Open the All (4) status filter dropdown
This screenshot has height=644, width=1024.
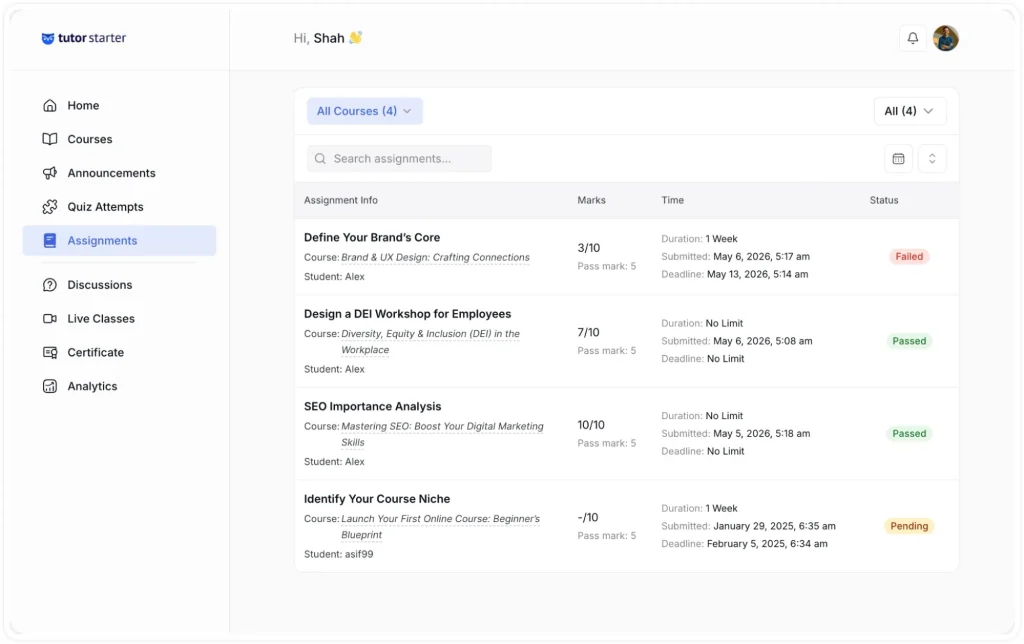point(909,111)
